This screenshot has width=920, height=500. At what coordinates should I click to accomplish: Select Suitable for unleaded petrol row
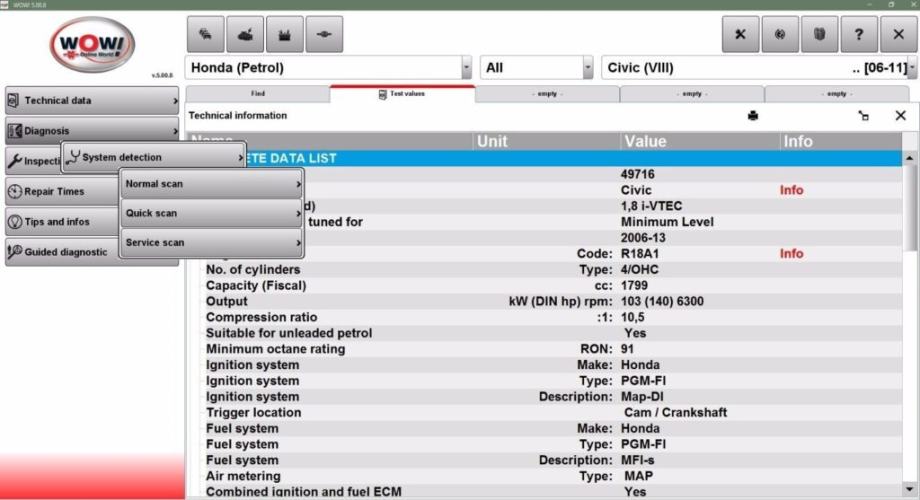pos(544,333)
